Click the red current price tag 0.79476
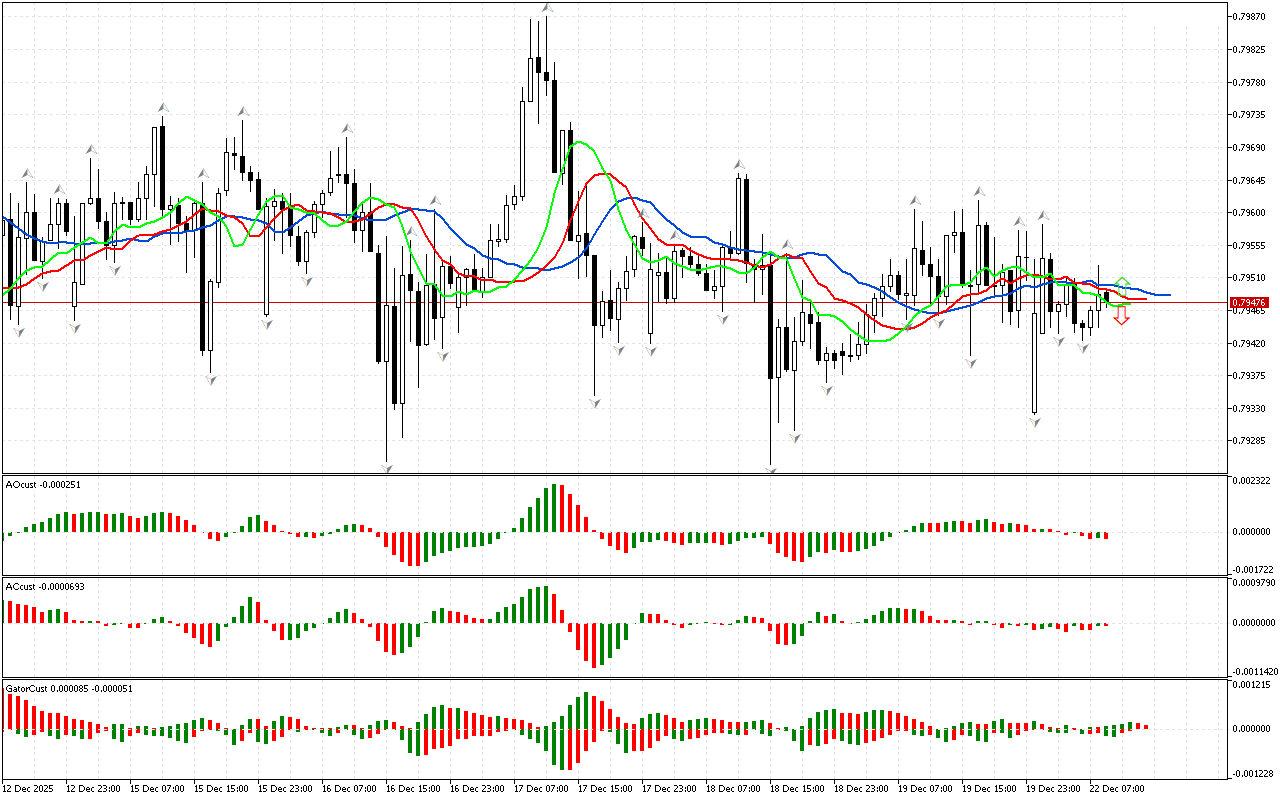 pos(1250,302)
